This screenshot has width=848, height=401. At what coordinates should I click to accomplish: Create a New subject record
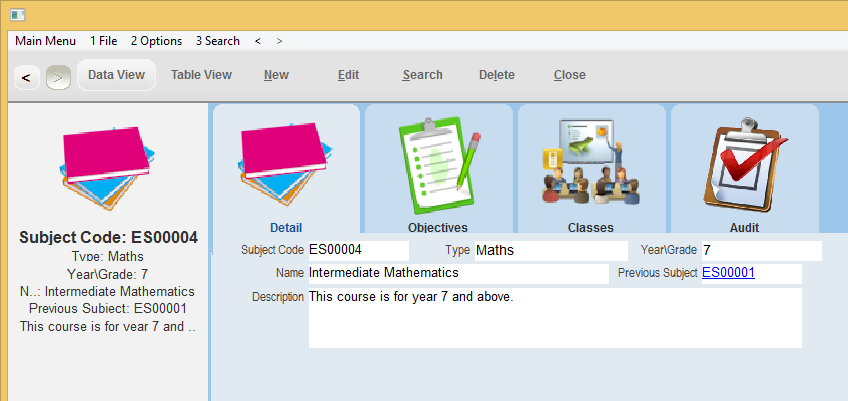[276, 75]
